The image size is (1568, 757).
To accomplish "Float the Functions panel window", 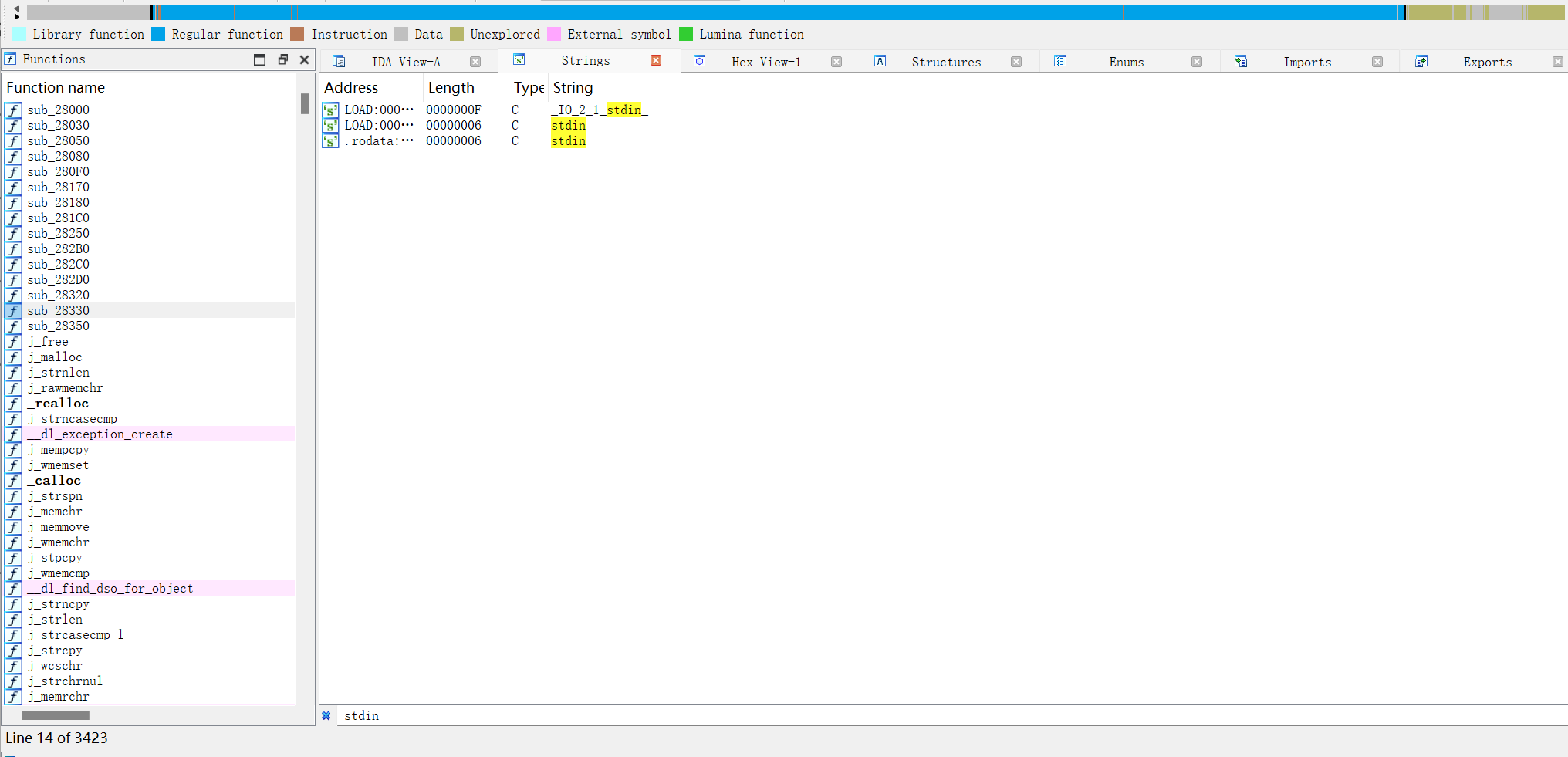I will (282, 59).
